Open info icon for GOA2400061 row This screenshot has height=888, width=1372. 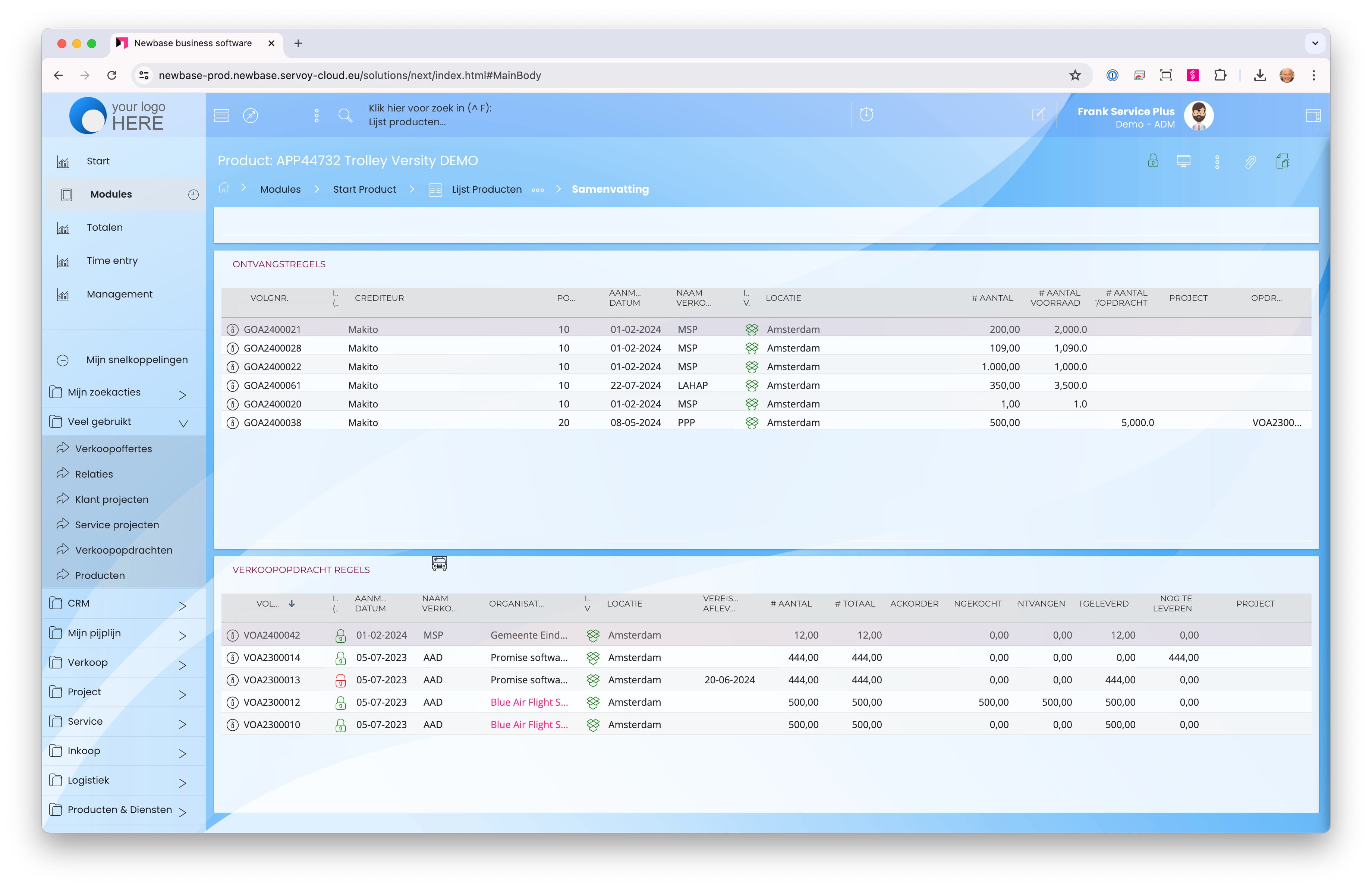click(x=232, y=385)
